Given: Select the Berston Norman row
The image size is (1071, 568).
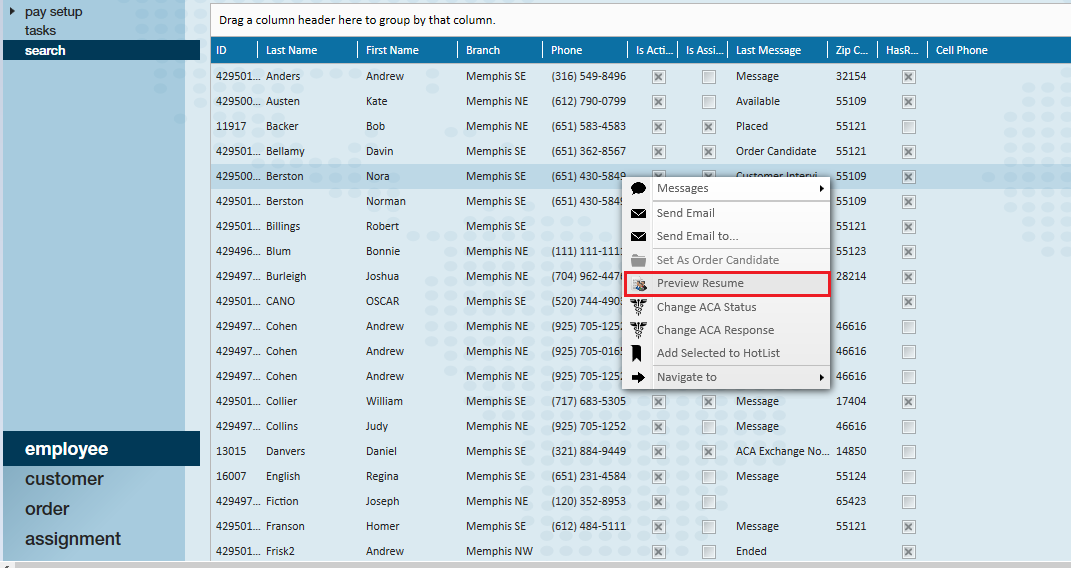Looking at the screenshot, I should pos(641,201).
